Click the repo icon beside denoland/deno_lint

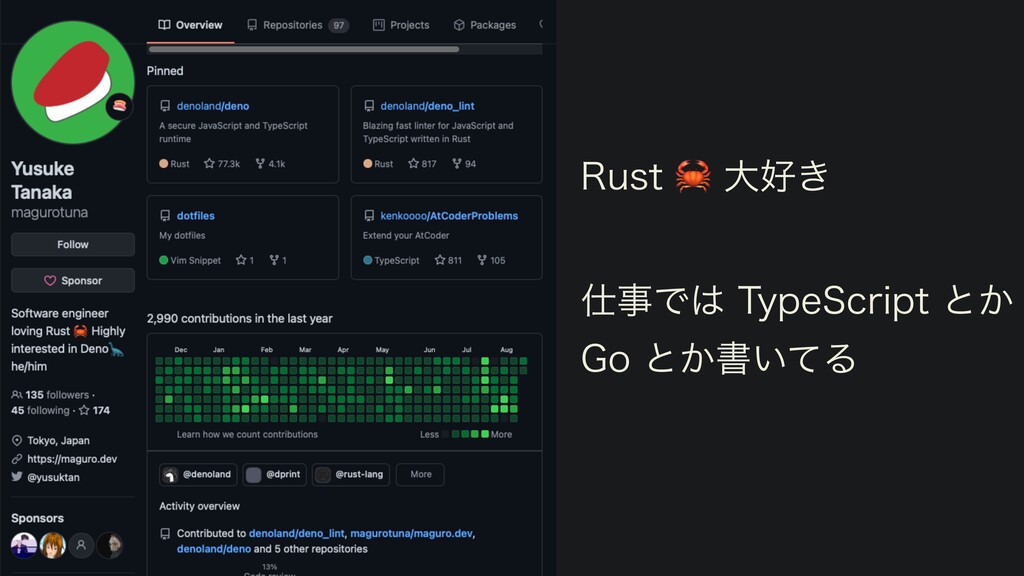[x=369, y=106]
